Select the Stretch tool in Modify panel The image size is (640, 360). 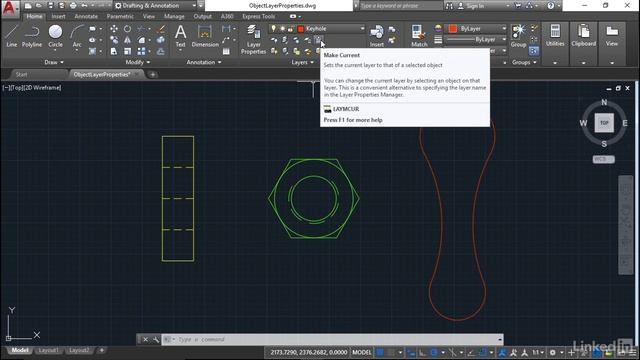[x=114, y=51]
